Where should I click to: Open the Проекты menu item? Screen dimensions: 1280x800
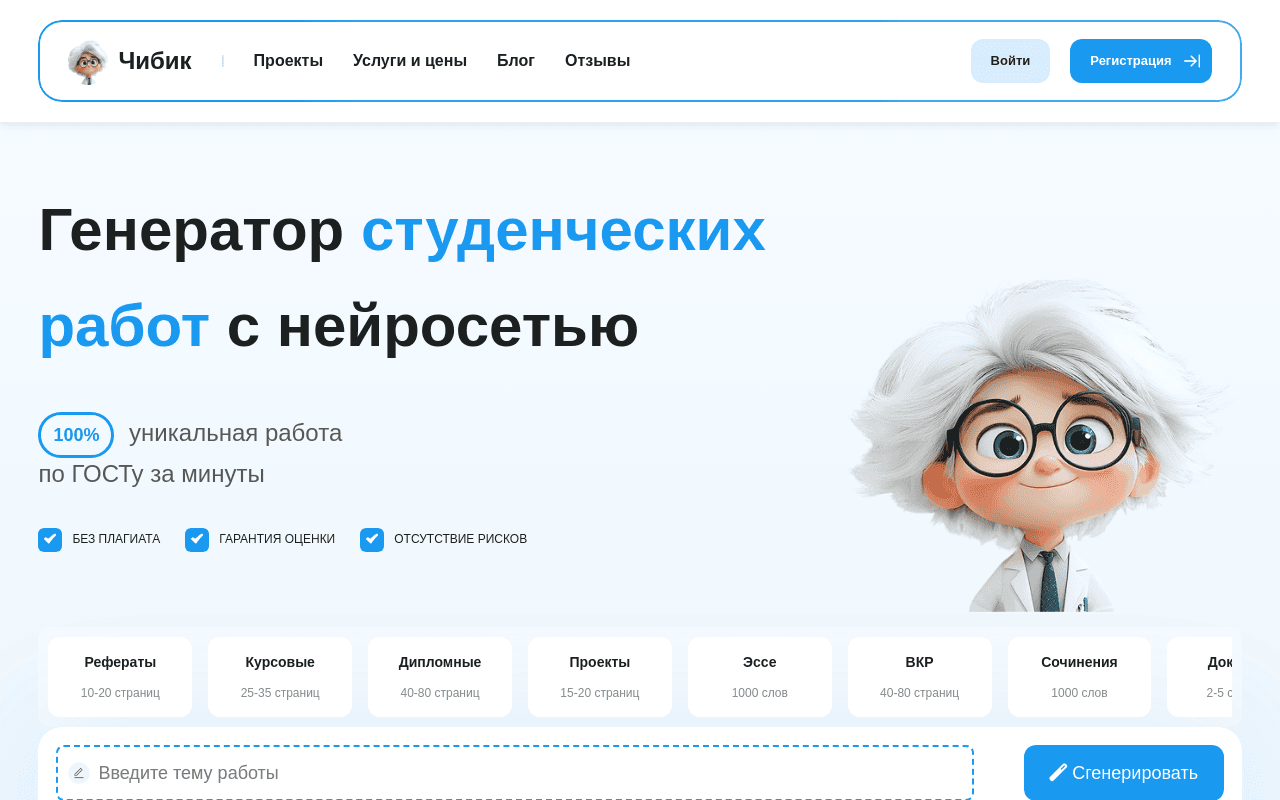tap(288, 61)
